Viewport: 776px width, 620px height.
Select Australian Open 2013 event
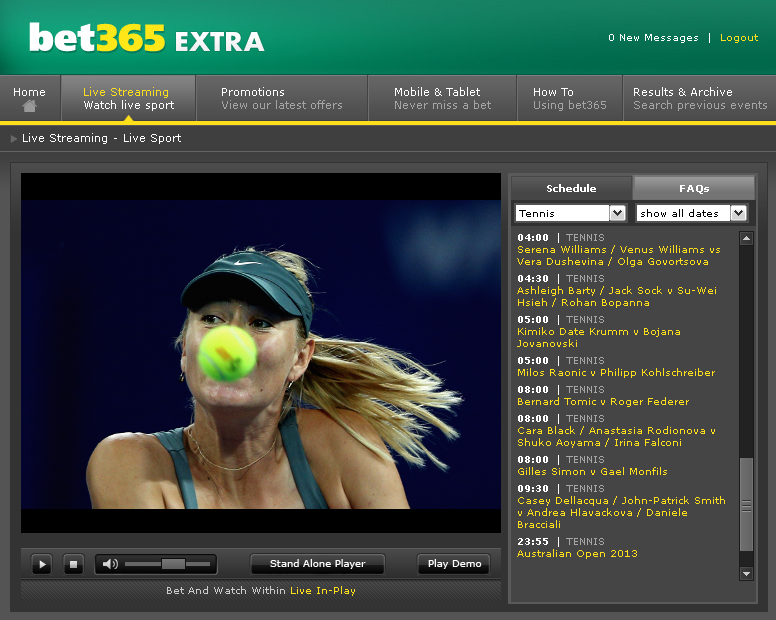point(577,554)
